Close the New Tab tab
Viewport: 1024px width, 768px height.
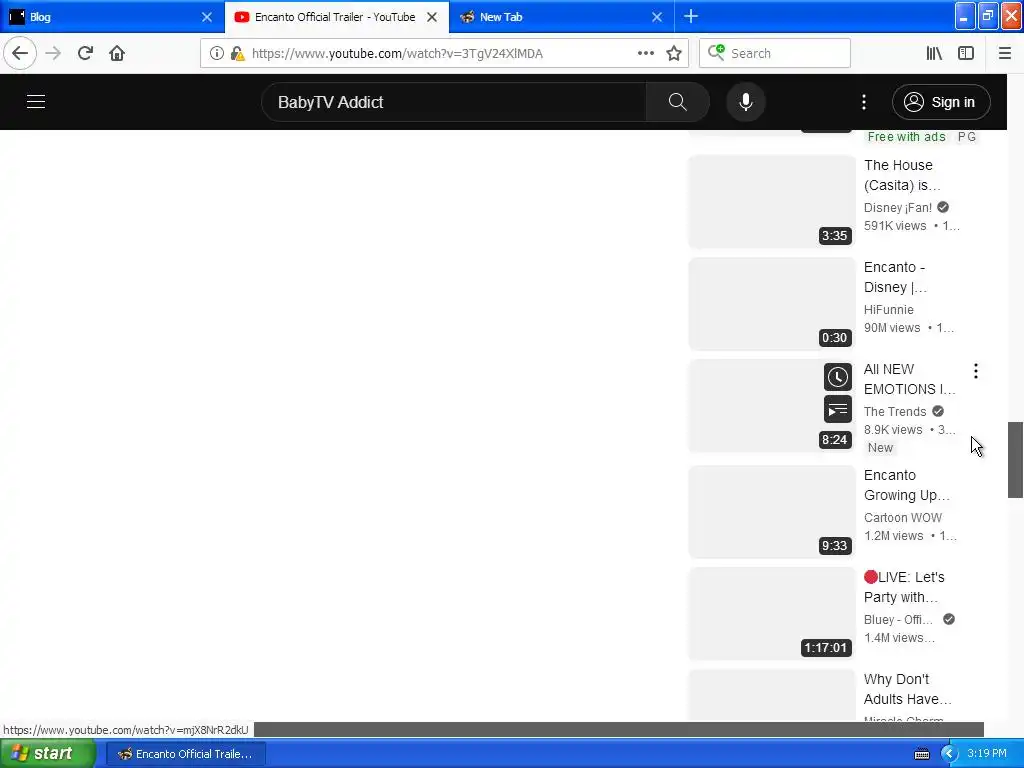[x=657, y=18]
